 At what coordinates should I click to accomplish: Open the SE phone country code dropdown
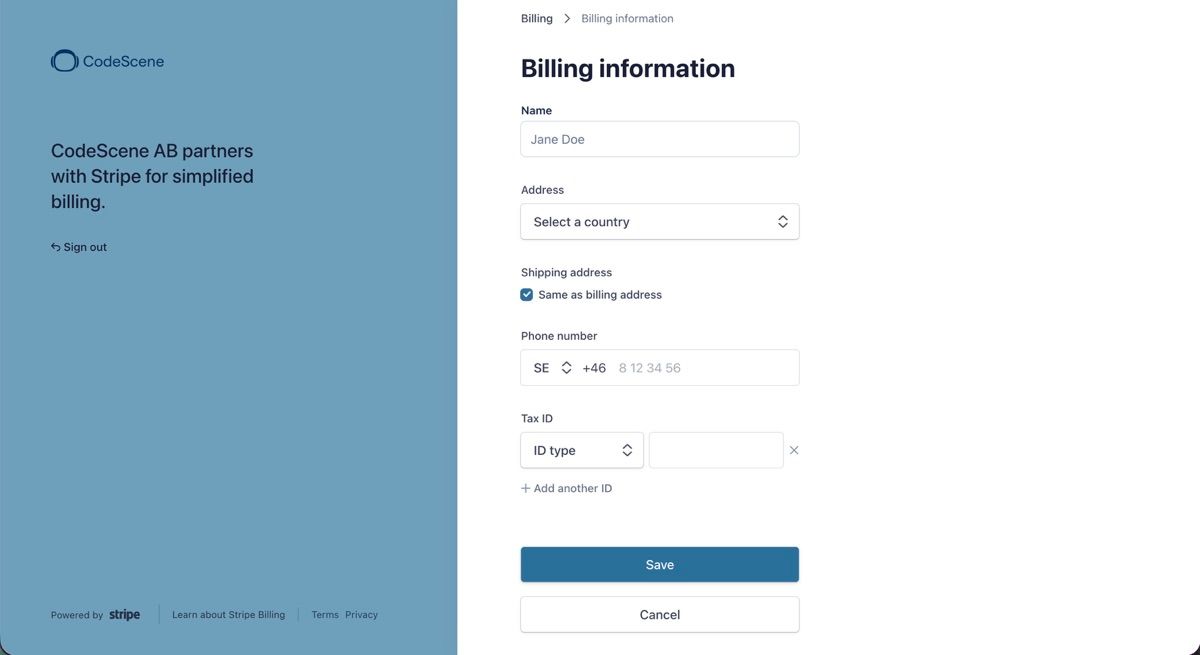552,368
